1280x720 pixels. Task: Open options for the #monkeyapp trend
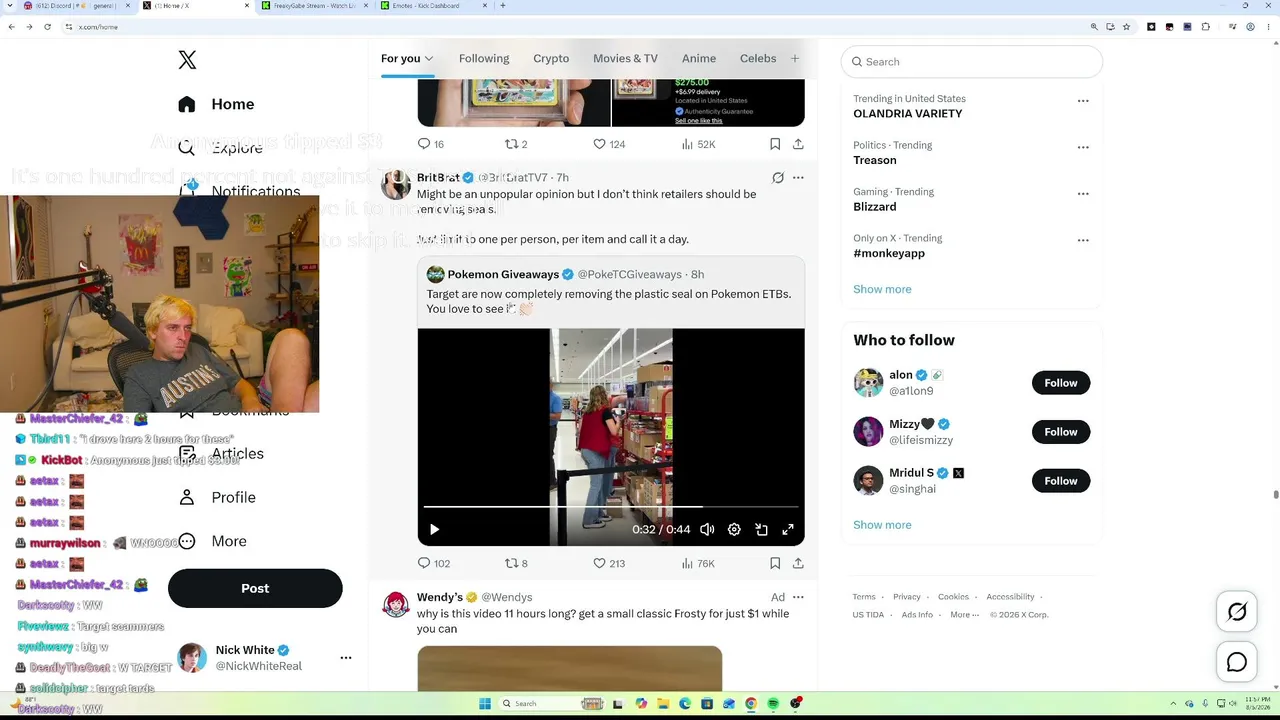click(x=1083, y=240)
